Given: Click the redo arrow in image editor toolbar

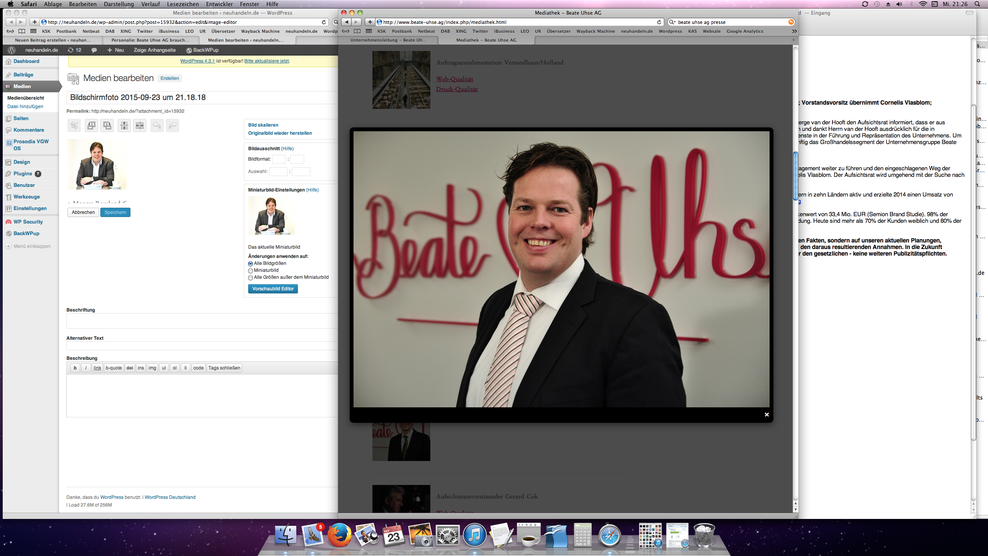Looking at the screenshot, I should 172,125.
